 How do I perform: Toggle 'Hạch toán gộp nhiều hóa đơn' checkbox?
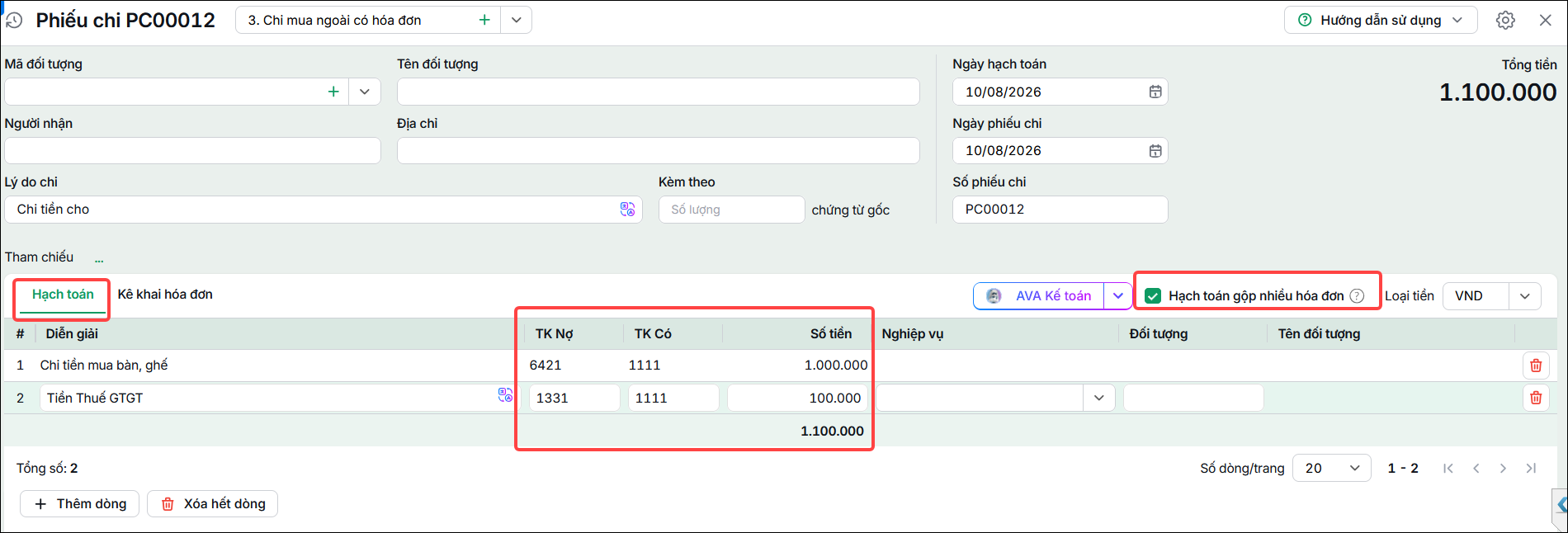1153,295
